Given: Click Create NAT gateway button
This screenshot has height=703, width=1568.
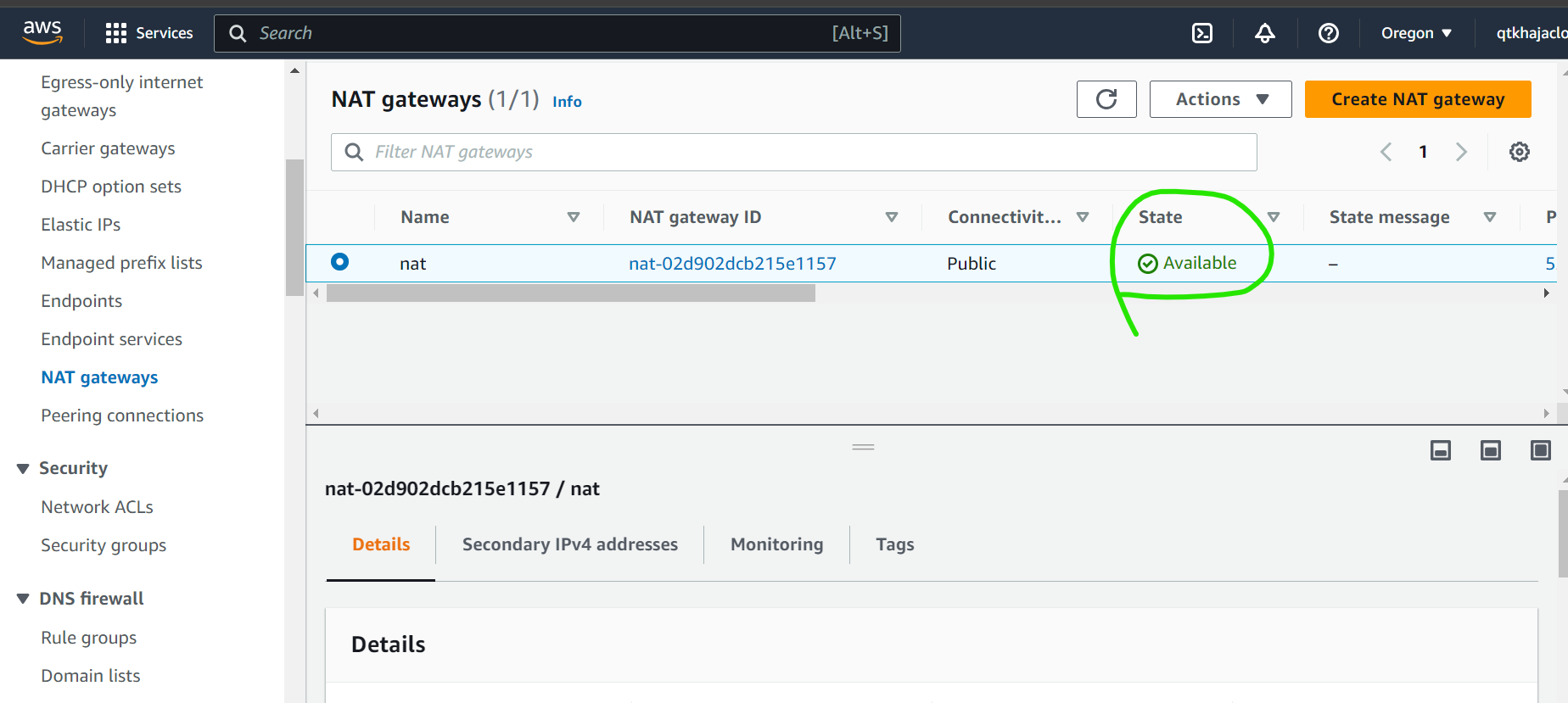Looking at the screenshot, I should click(1417, 99).
